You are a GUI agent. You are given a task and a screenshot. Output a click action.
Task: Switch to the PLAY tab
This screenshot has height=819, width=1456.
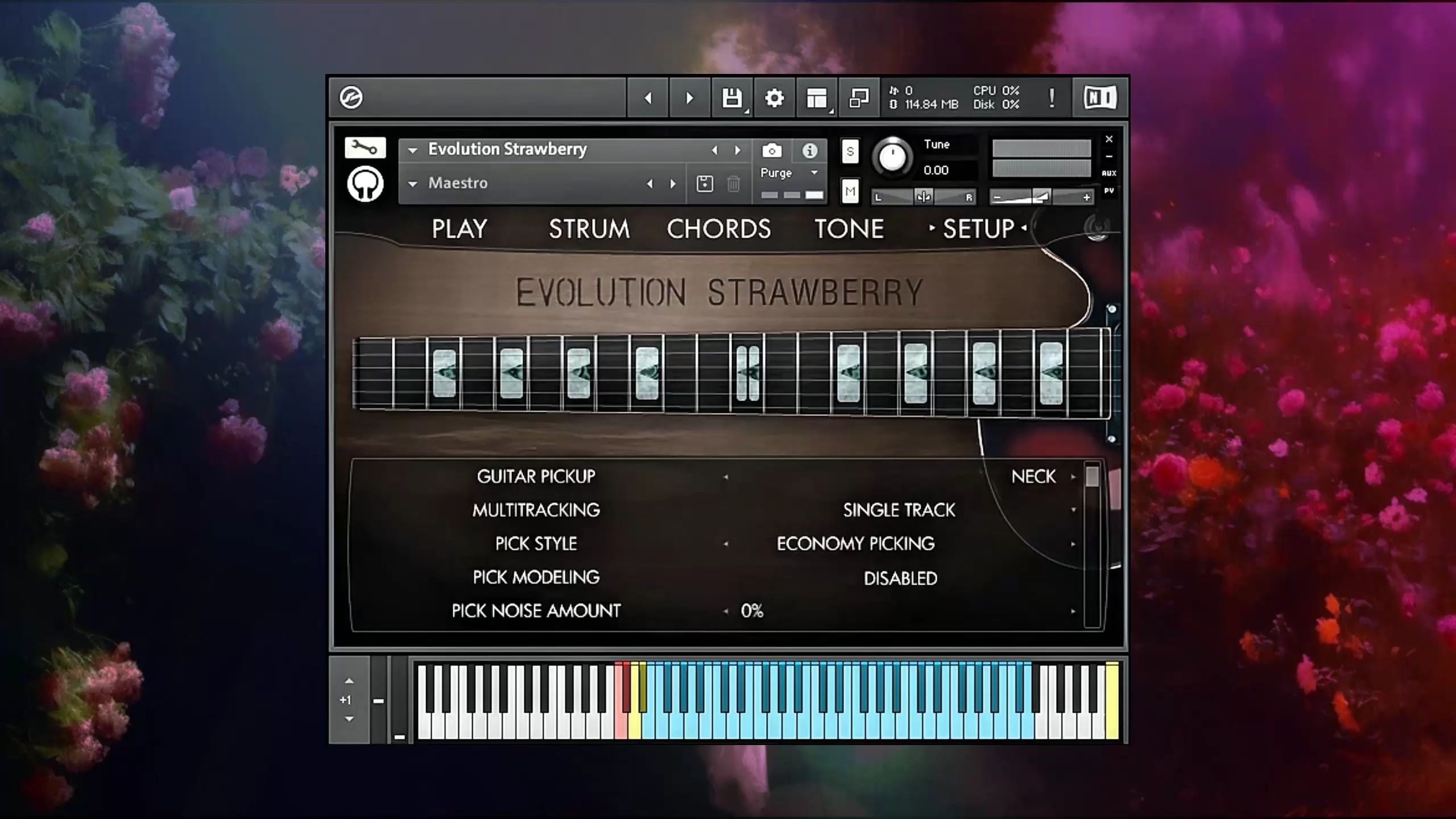click(459, 229)
